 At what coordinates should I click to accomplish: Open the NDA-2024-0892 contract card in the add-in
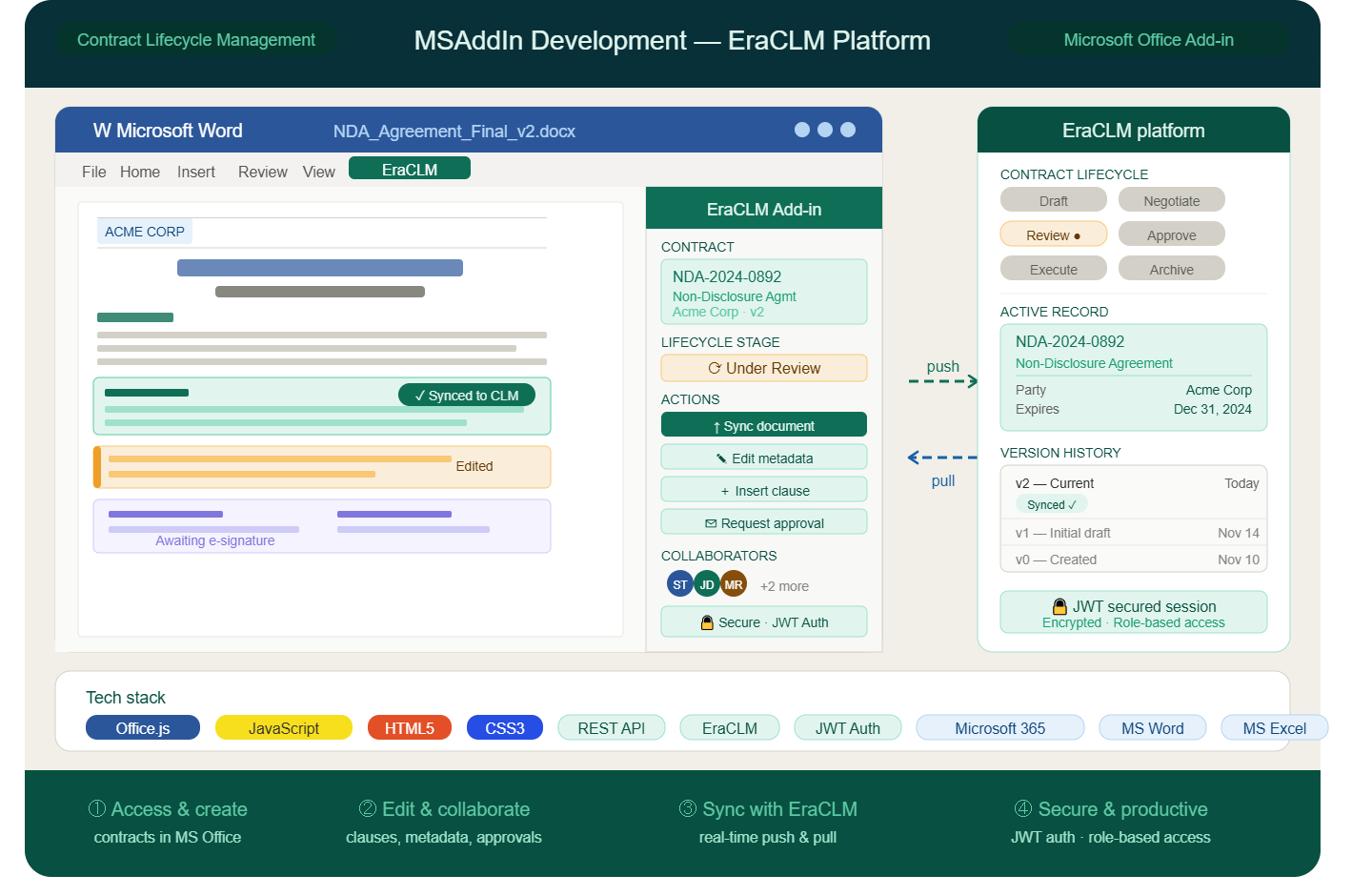[x=764, y=292]
